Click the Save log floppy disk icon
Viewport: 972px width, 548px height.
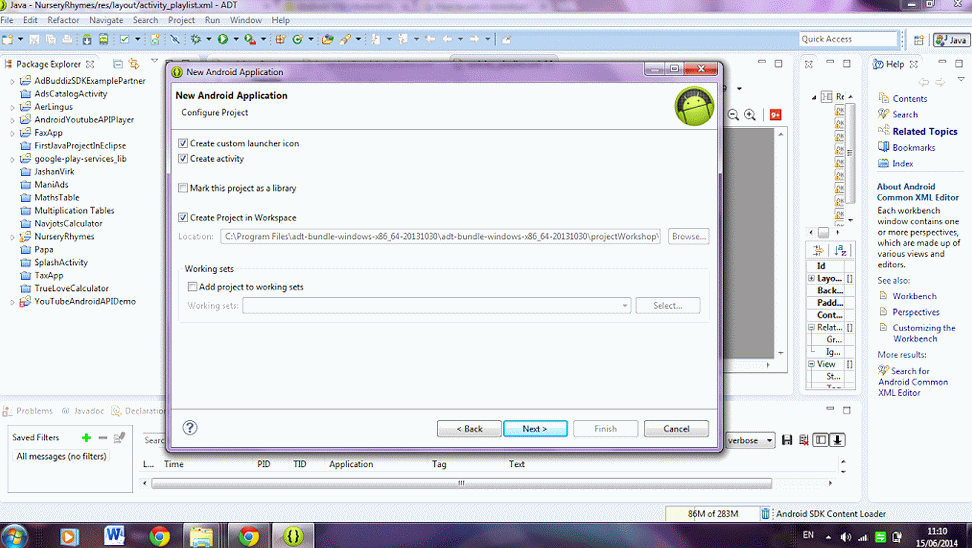click(787, 440)
